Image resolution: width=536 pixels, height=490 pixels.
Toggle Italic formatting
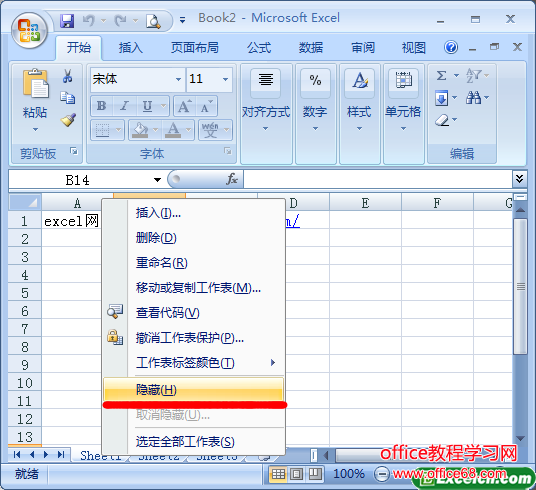tap(124, 106)
